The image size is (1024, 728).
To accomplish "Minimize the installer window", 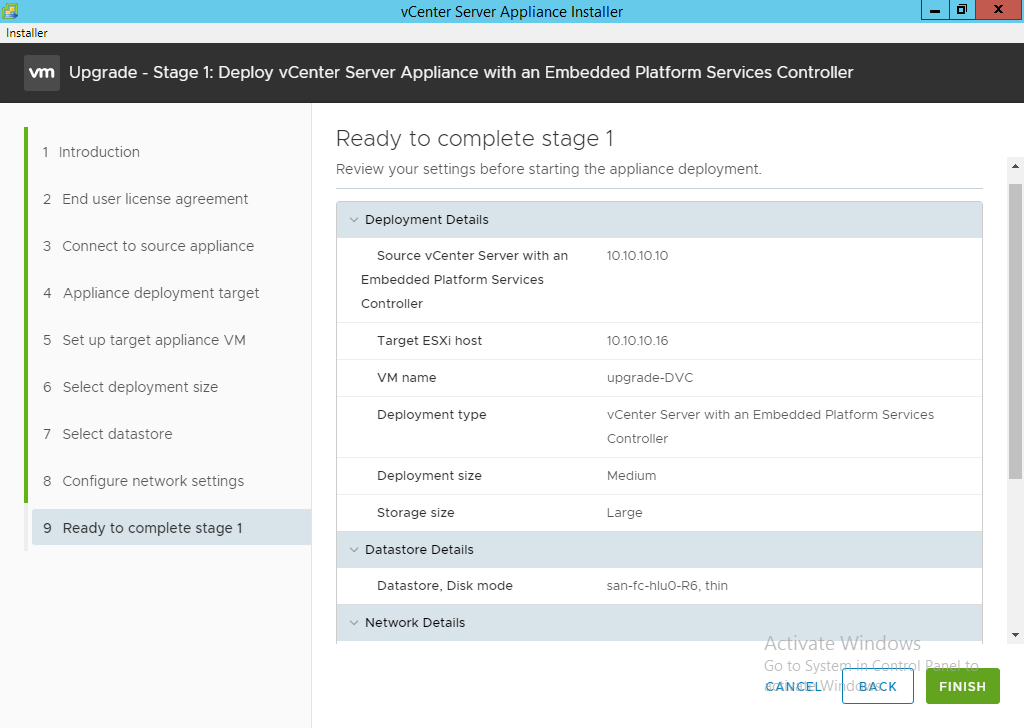I will pyautogui.click(x=935, y=10).
